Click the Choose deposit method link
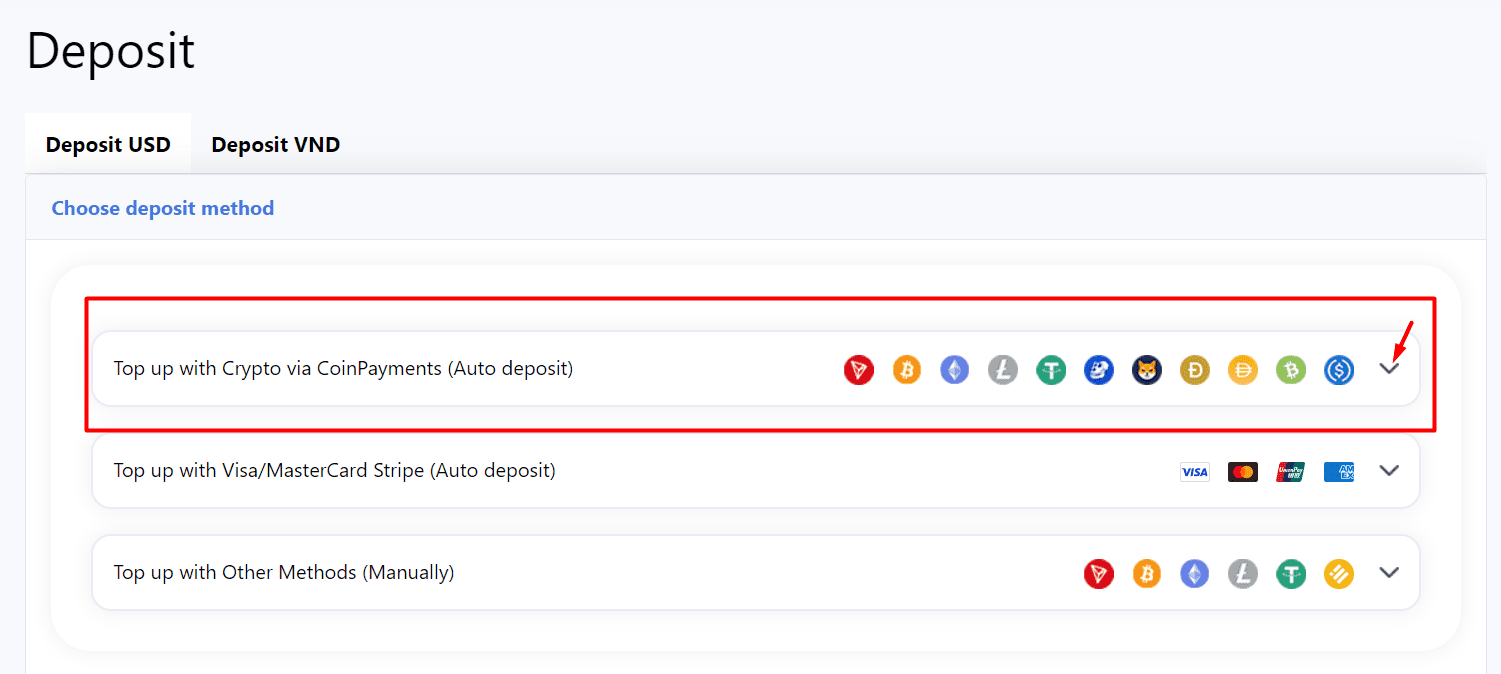 pos(162,208)
